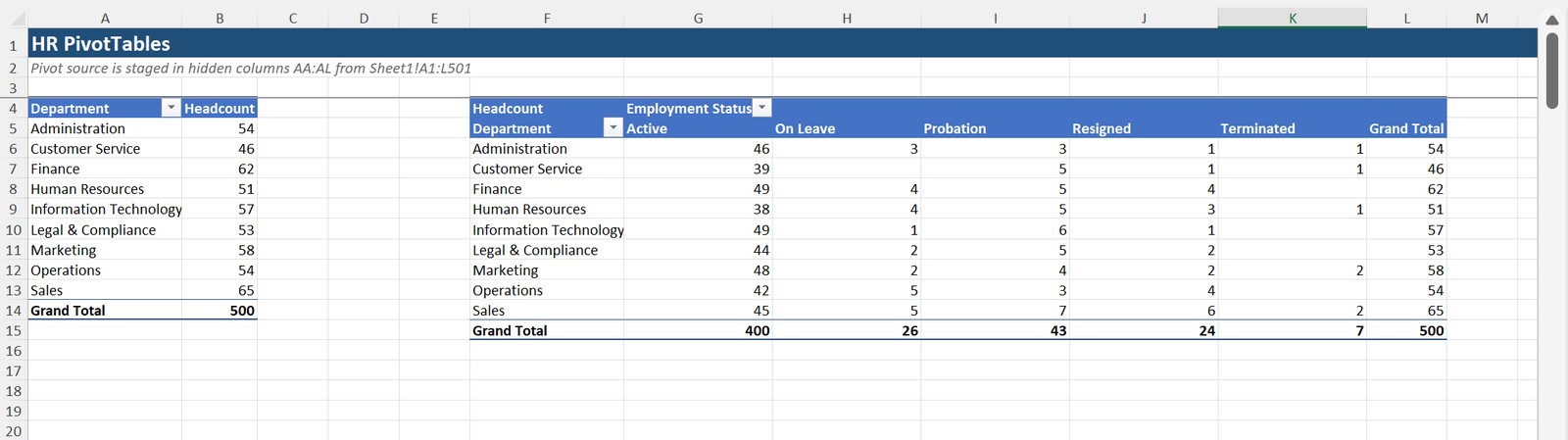1568x440 pixels.
Task: Select On Leave total 26
Action: tap(847, 331)
